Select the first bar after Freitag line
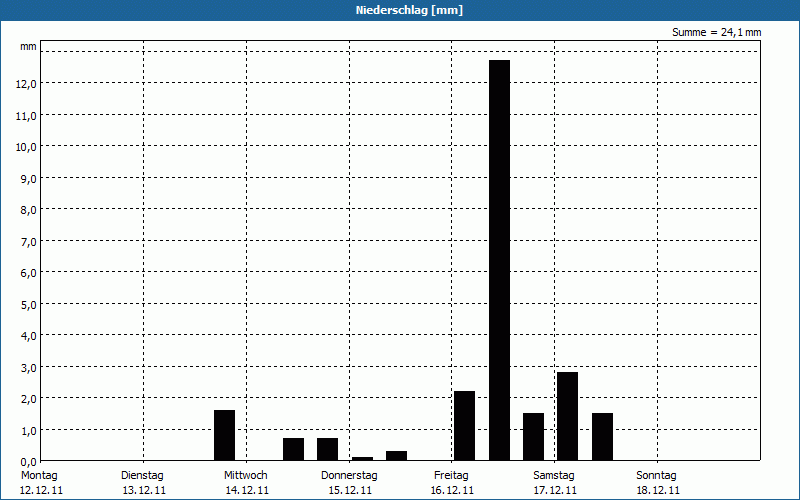This screenshot has width=800, height=500. 464,426
